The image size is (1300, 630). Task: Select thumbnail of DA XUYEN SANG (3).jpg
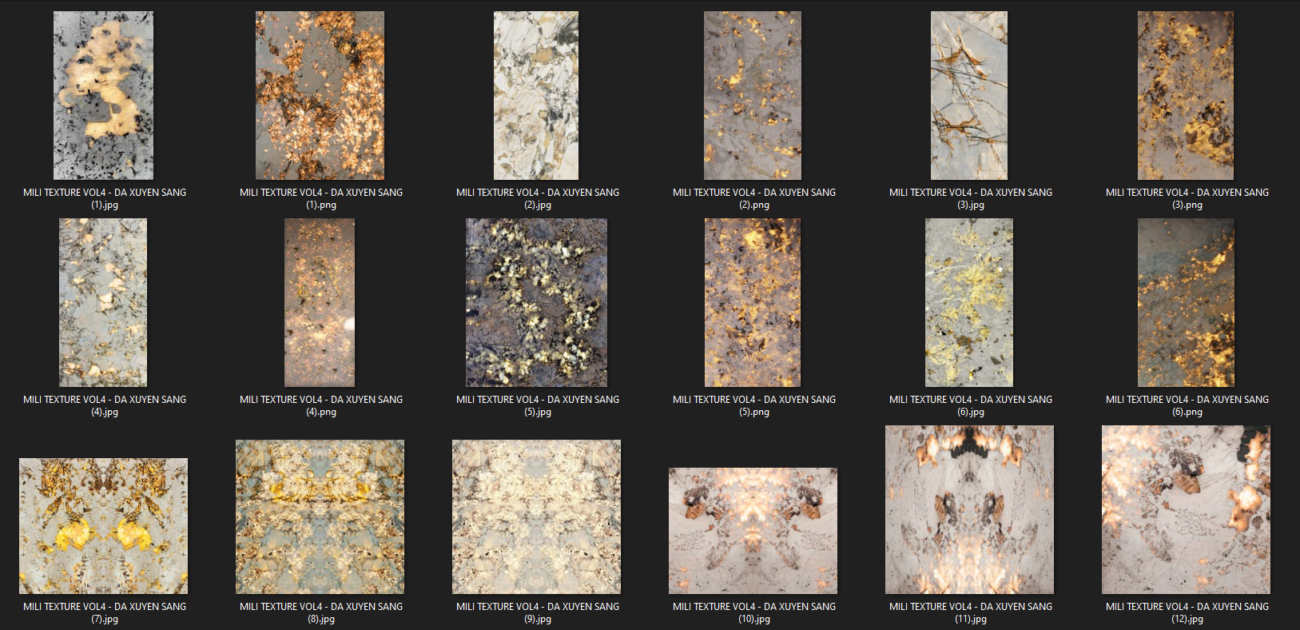[x=969, y=96]
